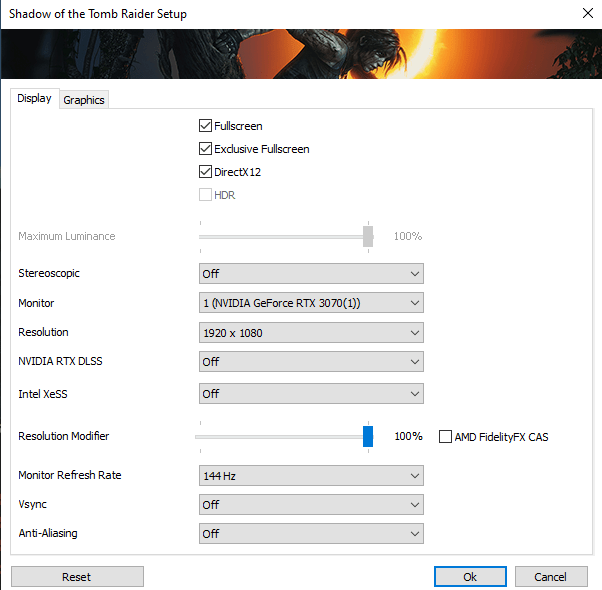Click the Maximum Luminance slider handle
602x590 pixels.
[x=368, y=236]
